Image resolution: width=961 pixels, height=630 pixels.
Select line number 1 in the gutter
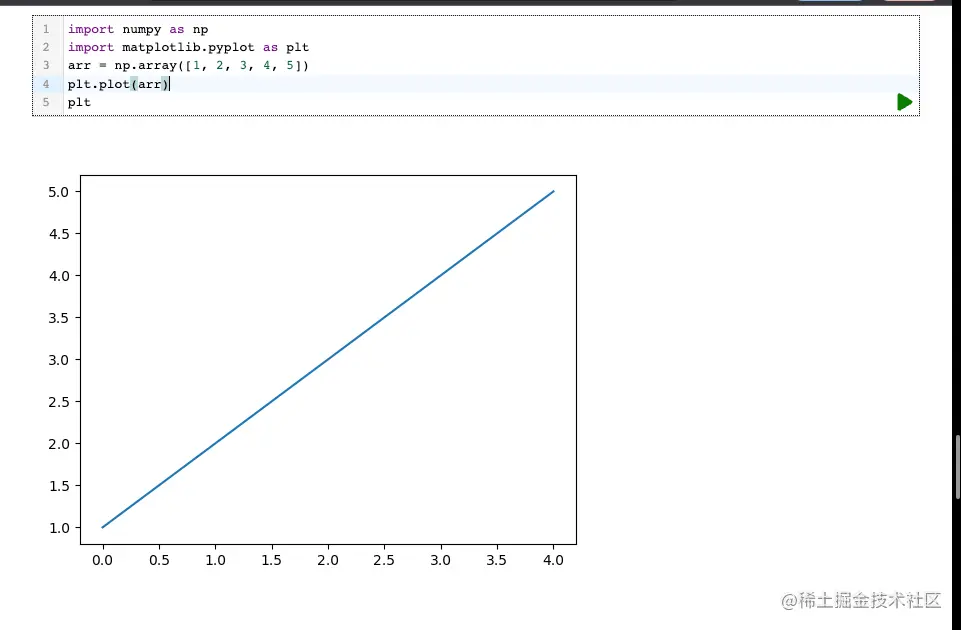coord(46,29)
